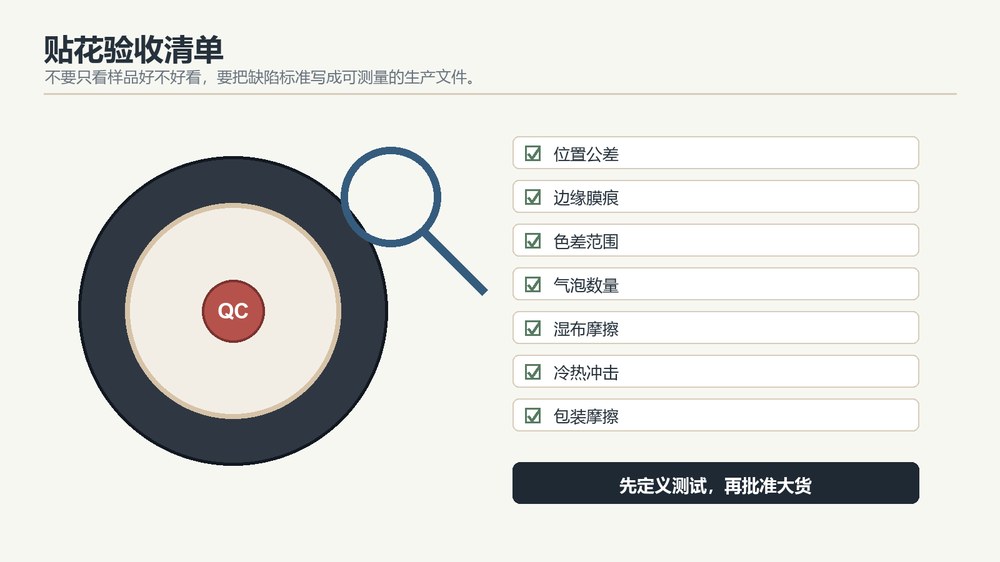Toggle the 包装摩擦 checkbox

point(533,415)
